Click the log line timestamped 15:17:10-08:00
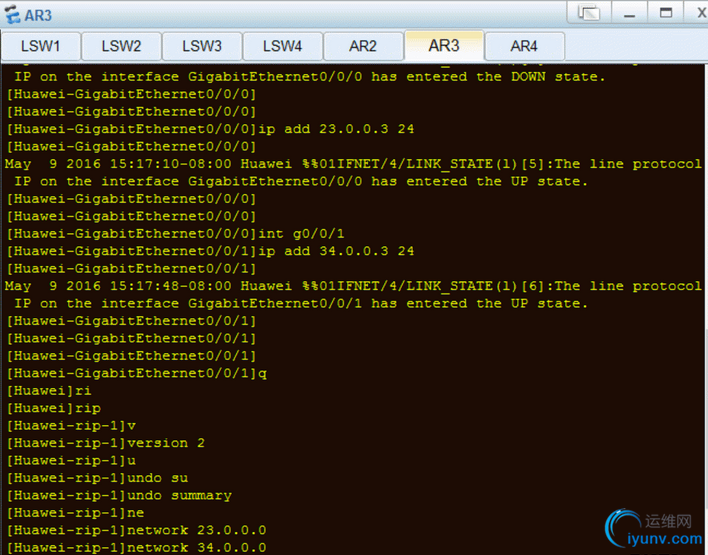 [x=353, y=164]
